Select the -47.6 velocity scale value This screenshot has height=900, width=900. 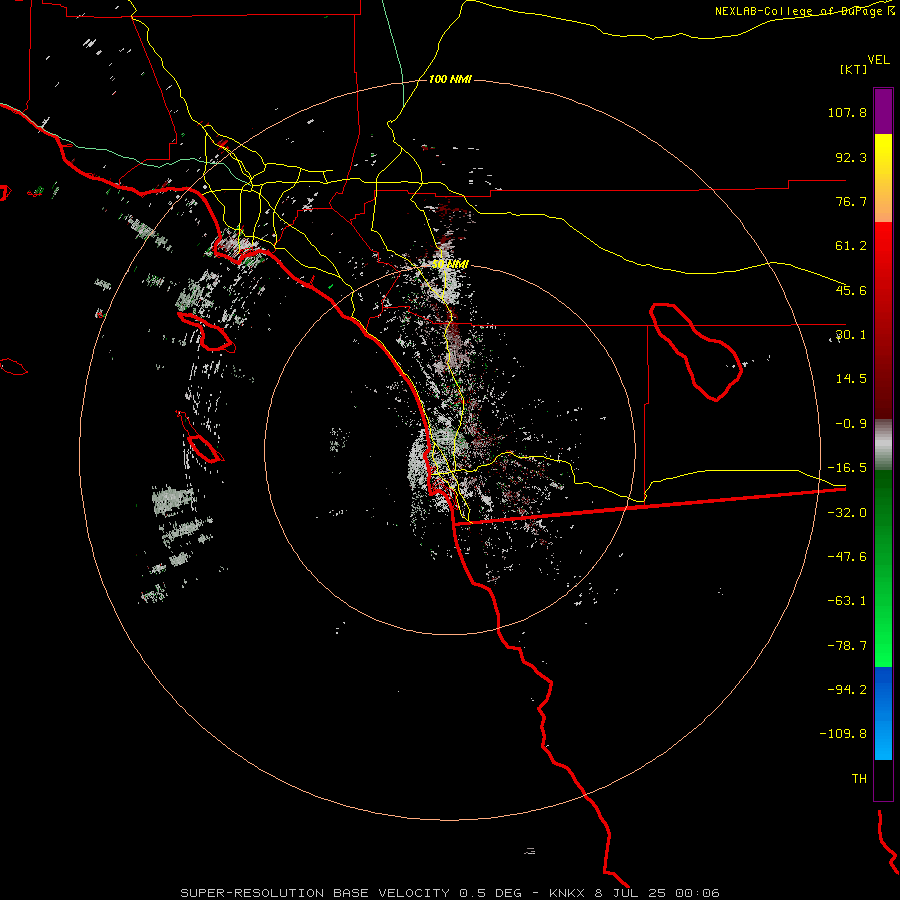point(847,557)
